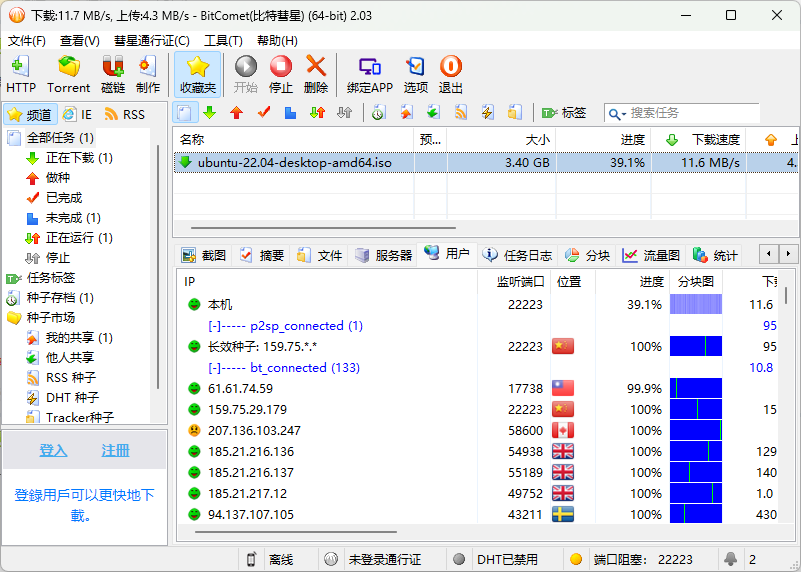
Task: Open the Files (文件) tab
Action: 320,255
